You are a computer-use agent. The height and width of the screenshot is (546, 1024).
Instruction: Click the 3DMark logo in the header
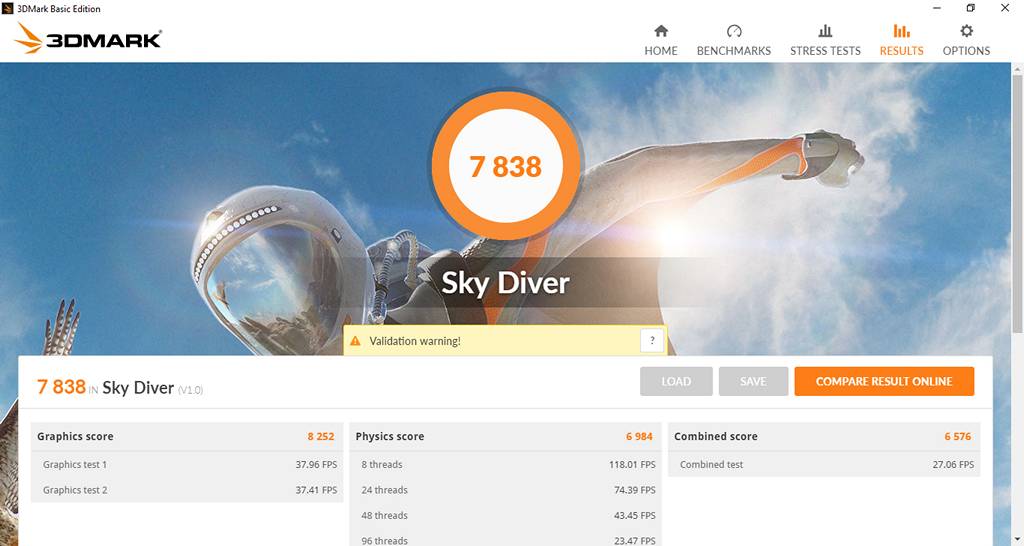point(88,40)
